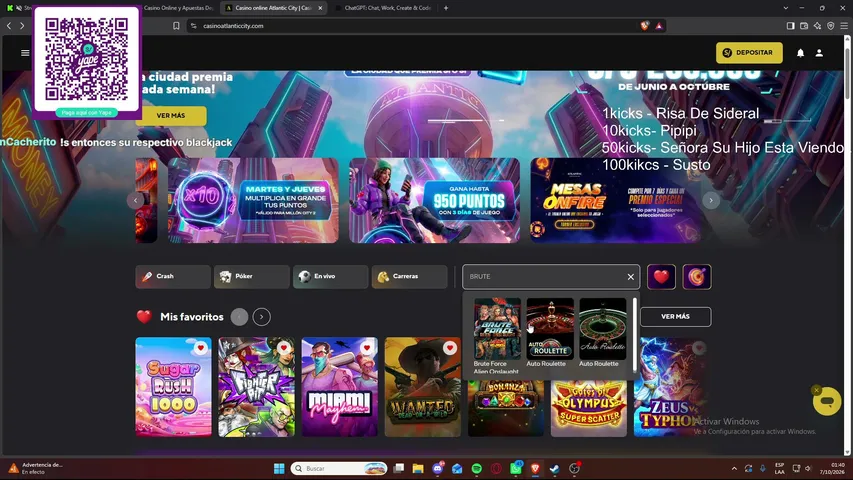This screenshot has width=853, height=480.
Task: Open the Miami Mayhem game
Action: (339, 387)
